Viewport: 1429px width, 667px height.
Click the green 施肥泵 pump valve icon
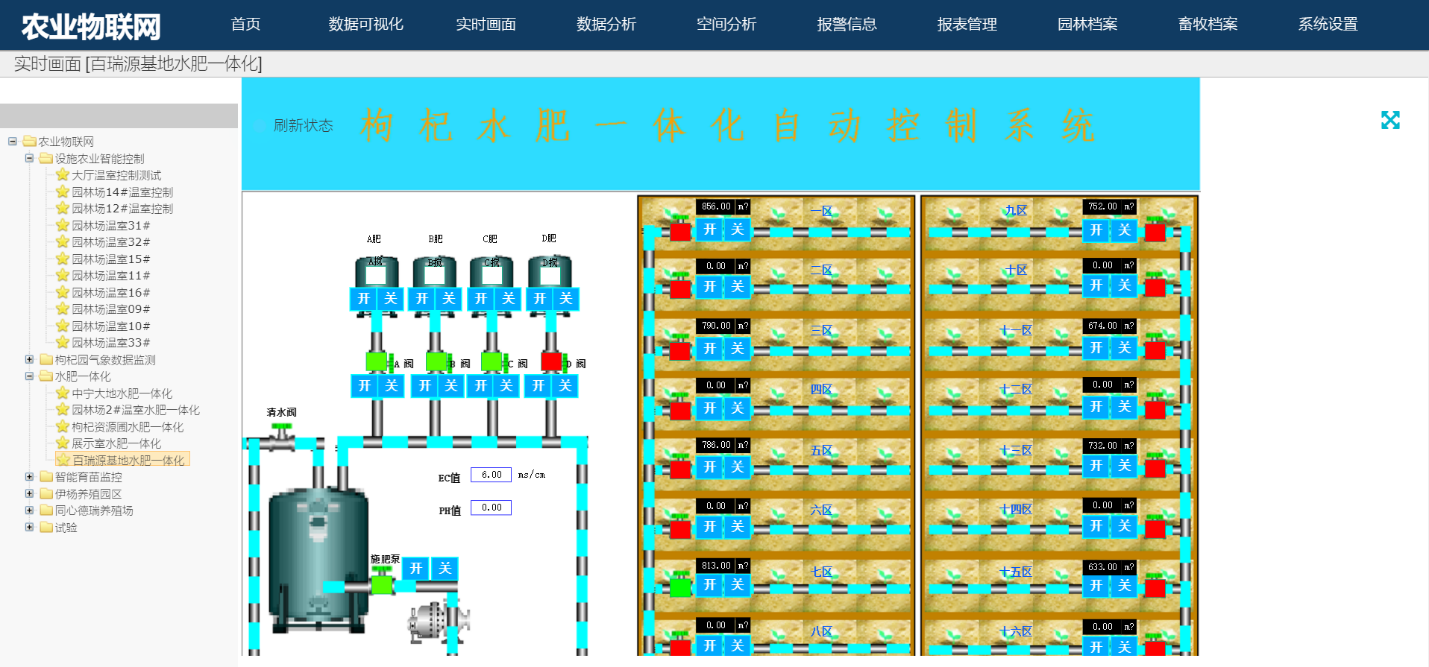click(381, 582)
